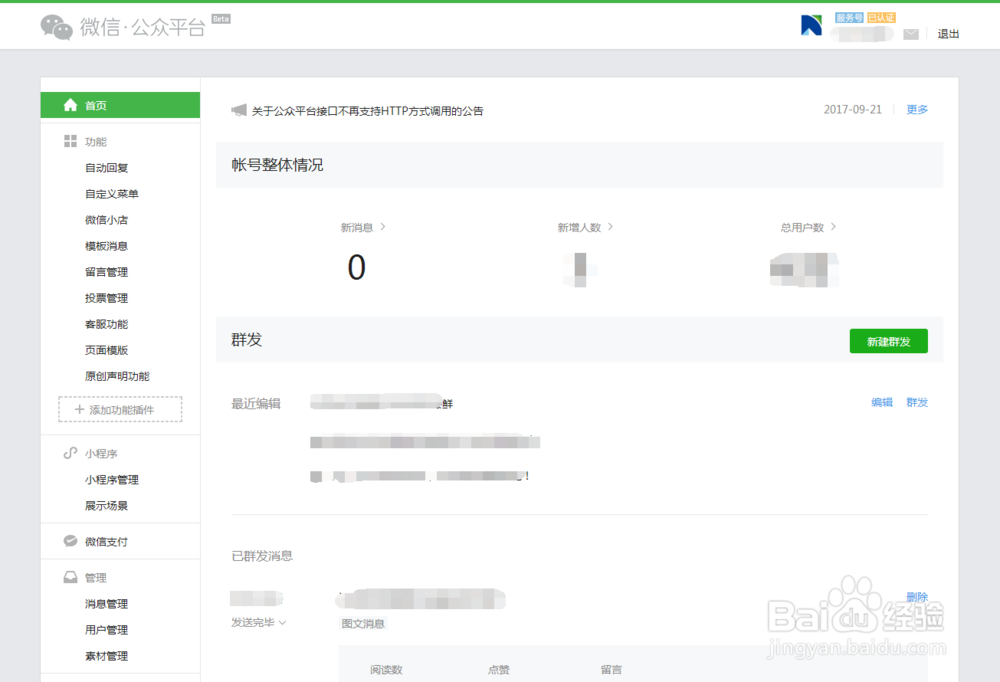This screenshot has width=1000, height=682.
Task: Click 删除 on the sent message
Action: click(916, 596)
